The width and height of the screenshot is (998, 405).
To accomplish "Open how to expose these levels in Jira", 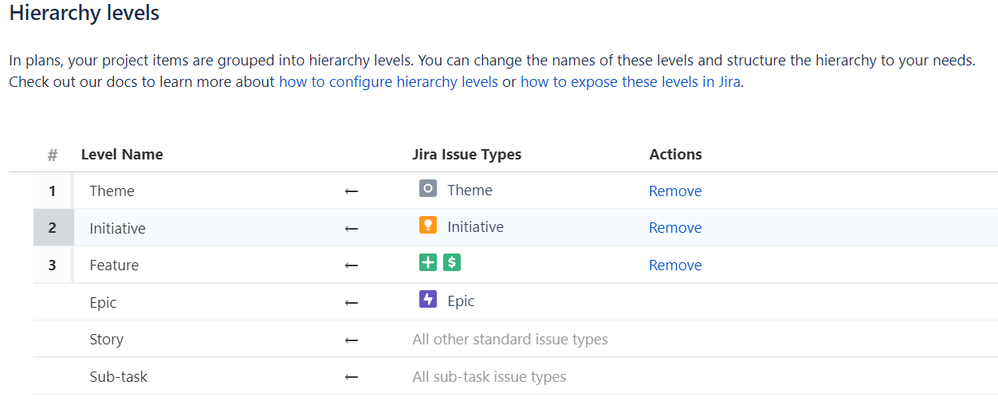I will pyautogui.click(x=630, y=82).
